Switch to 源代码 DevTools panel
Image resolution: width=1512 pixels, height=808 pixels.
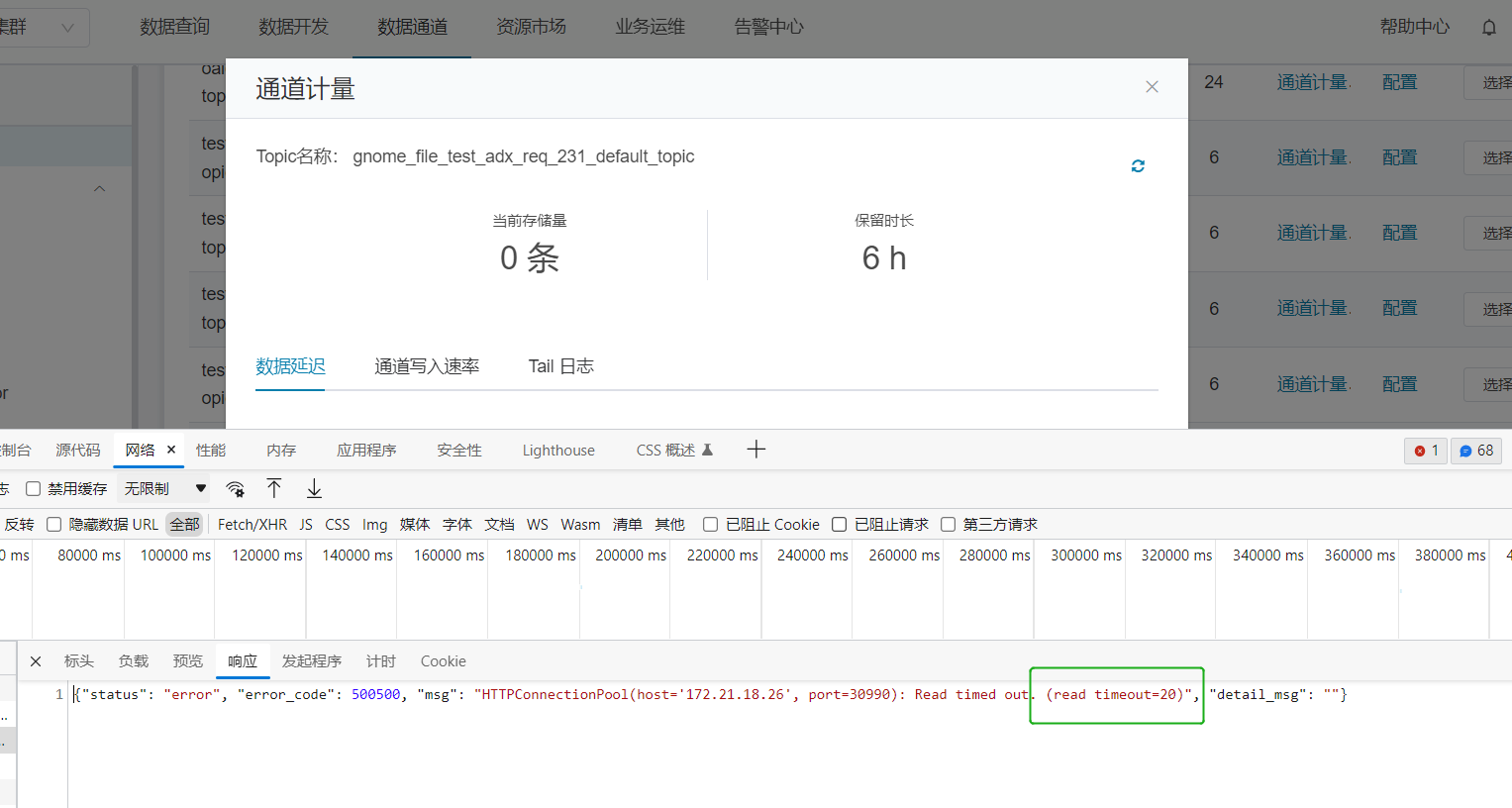click(78, 450)
